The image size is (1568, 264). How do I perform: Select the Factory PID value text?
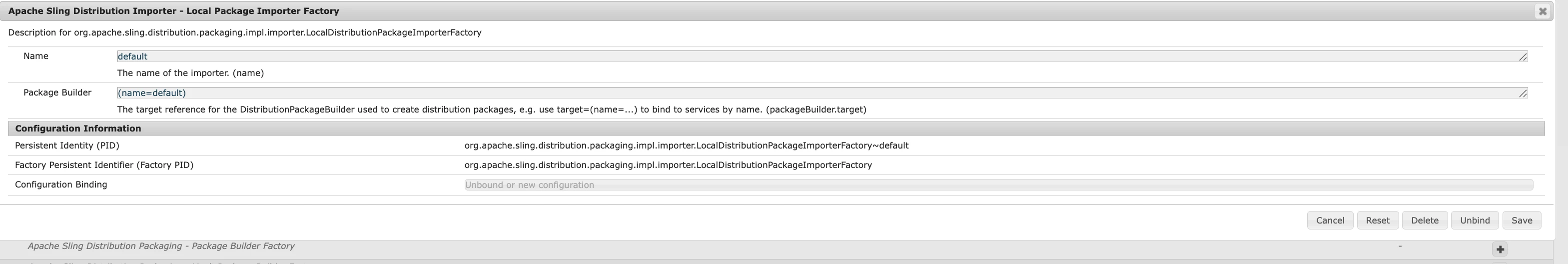pyautogui.click(x=669, y=165)
